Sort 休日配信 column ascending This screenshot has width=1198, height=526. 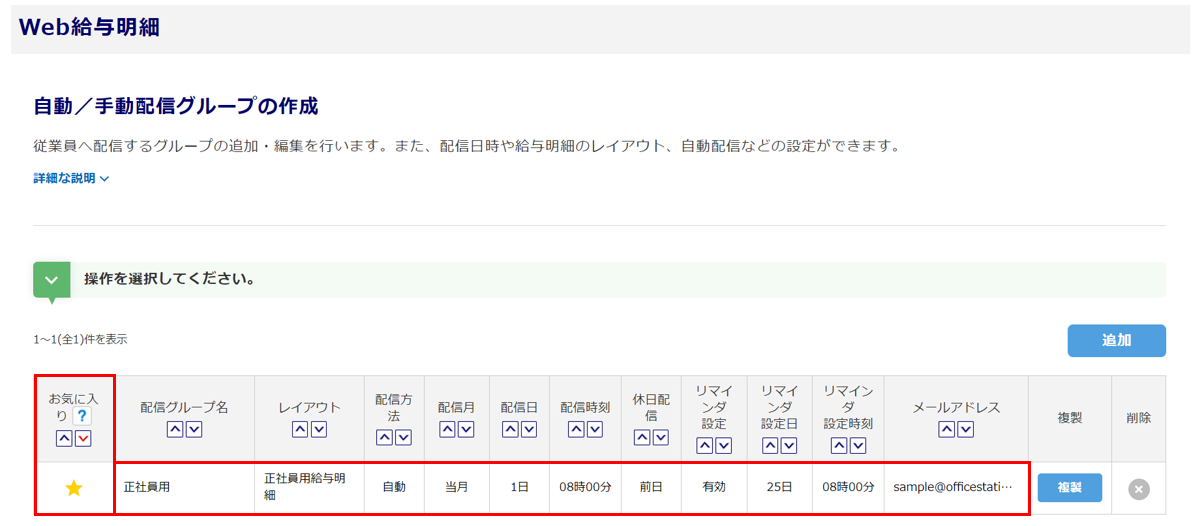pos(642,437)
